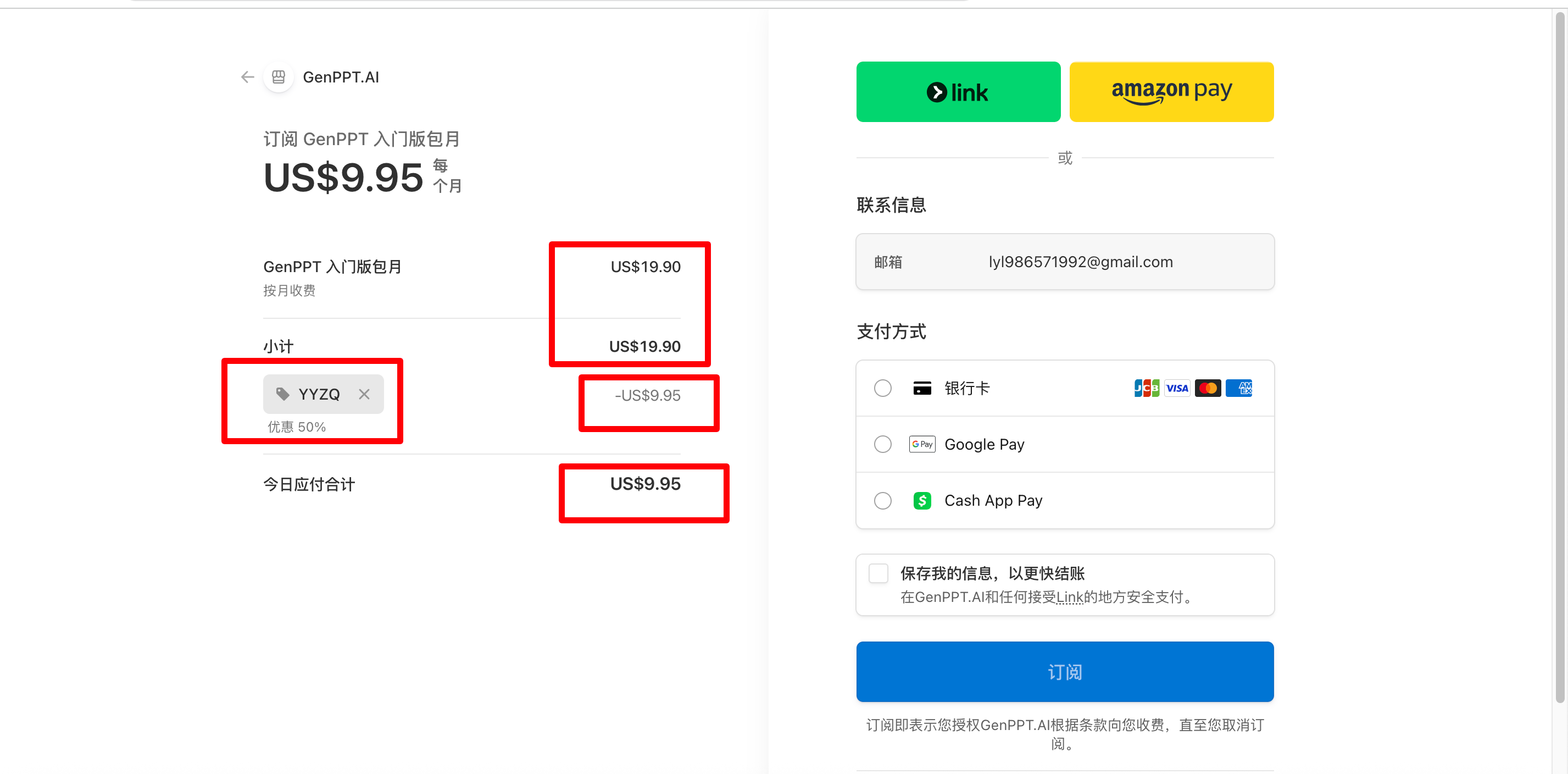Click the JCB card logo

tap(1146, 388)
